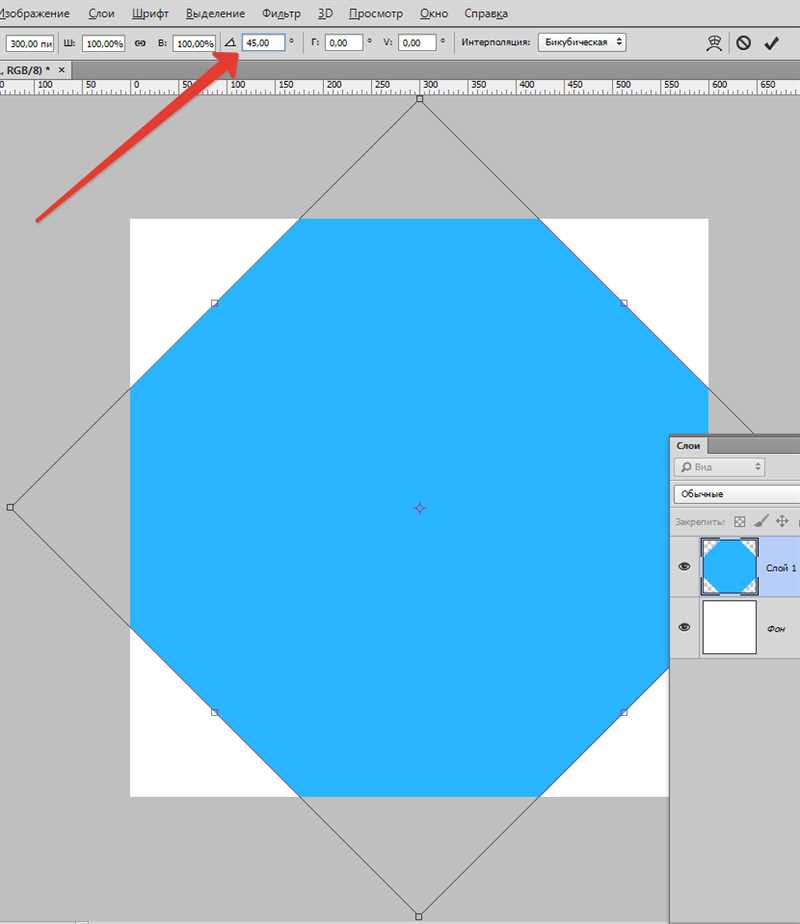Click the position field showing 300,00 пи
Image resolution: width=800 pixels, height=924 pixels.
click(30, 43)
